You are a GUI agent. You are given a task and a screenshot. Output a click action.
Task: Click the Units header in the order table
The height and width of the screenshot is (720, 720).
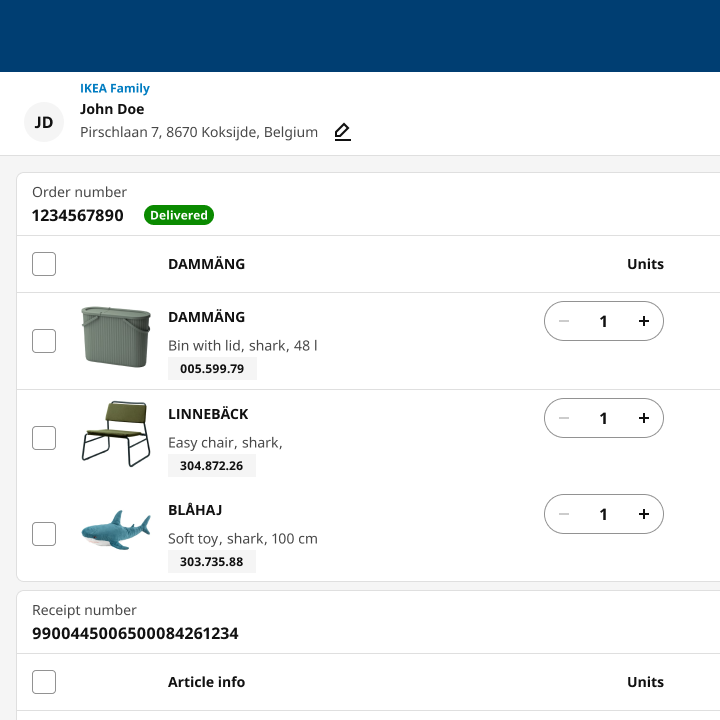pos(645,264)
